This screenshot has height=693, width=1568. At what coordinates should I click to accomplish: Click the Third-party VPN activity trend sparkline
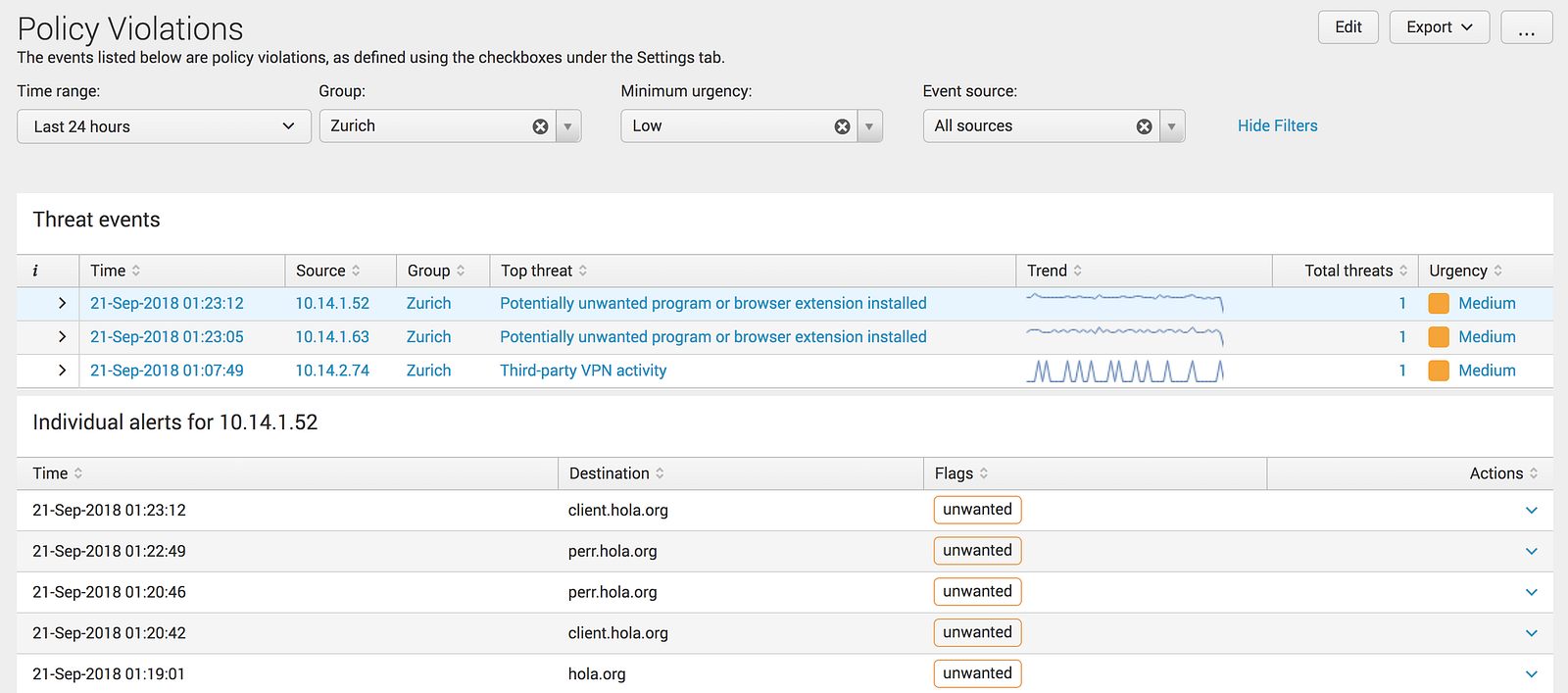click(1125, 371)
